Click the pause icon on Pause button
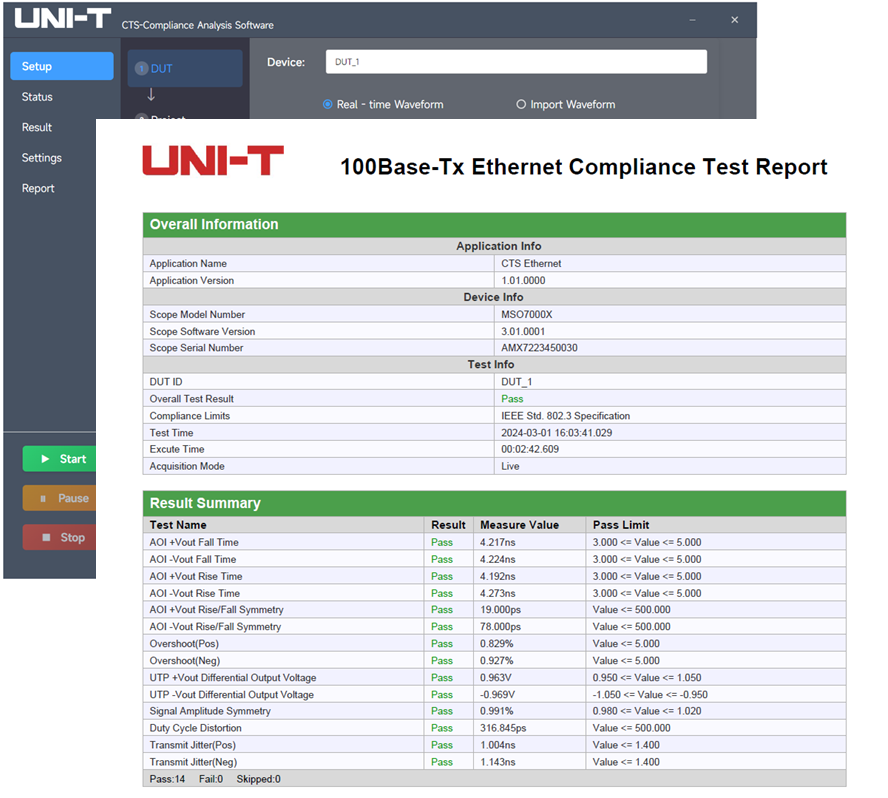This screenshot has width=888, height=798. [43, 498]
